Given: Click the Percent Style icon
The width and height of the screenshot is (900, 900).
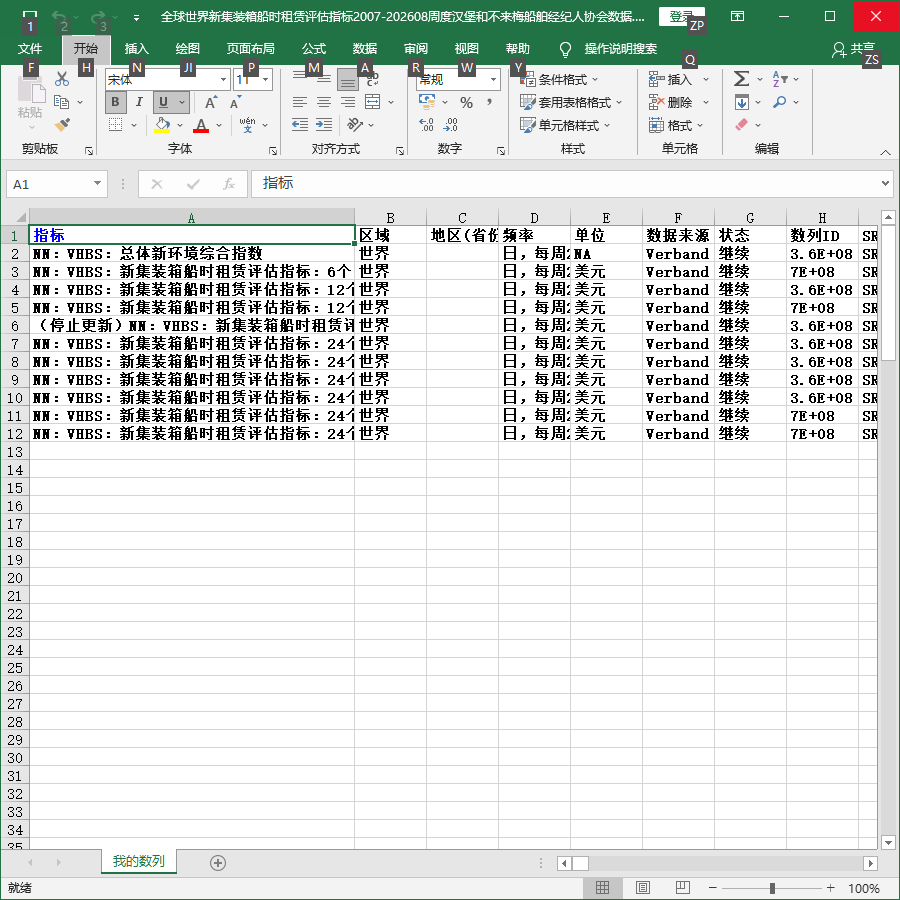Looking at the screenshot, I should [466, 102].
